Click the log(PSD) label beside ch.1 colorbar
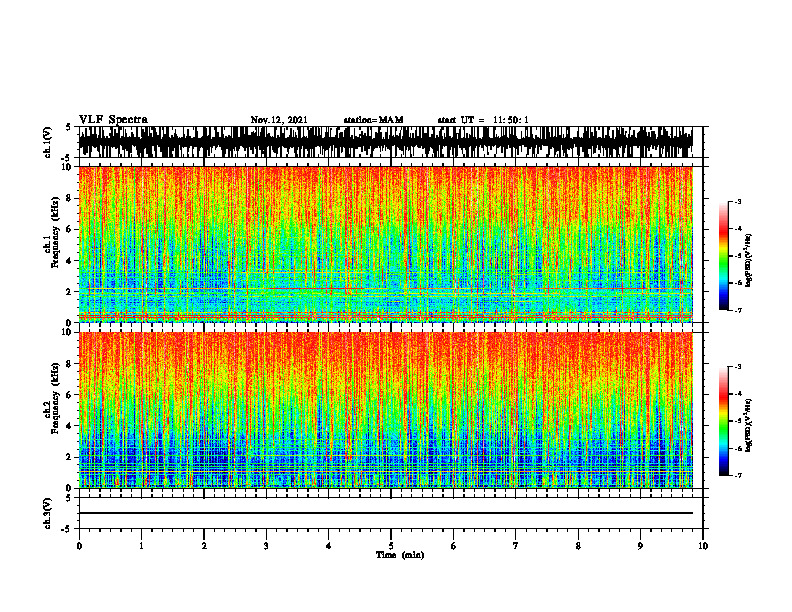Screen dimensions: 792x612 coord(749,261)
